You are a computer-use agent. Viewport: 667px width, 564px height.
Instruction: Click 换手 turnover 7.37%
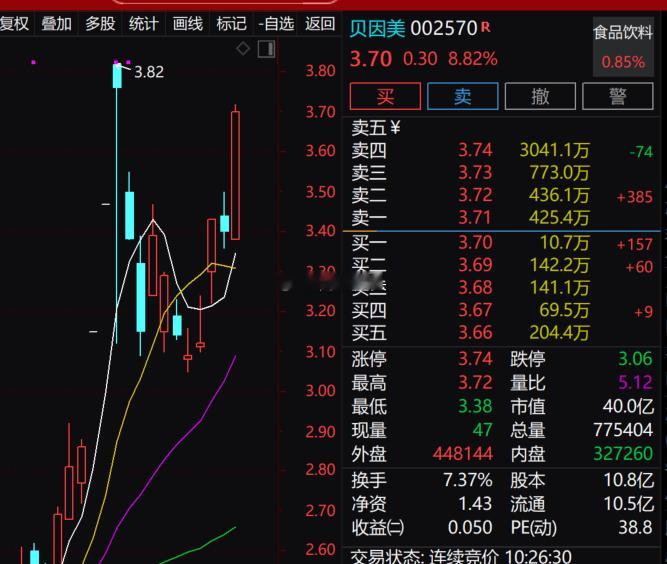468,480
